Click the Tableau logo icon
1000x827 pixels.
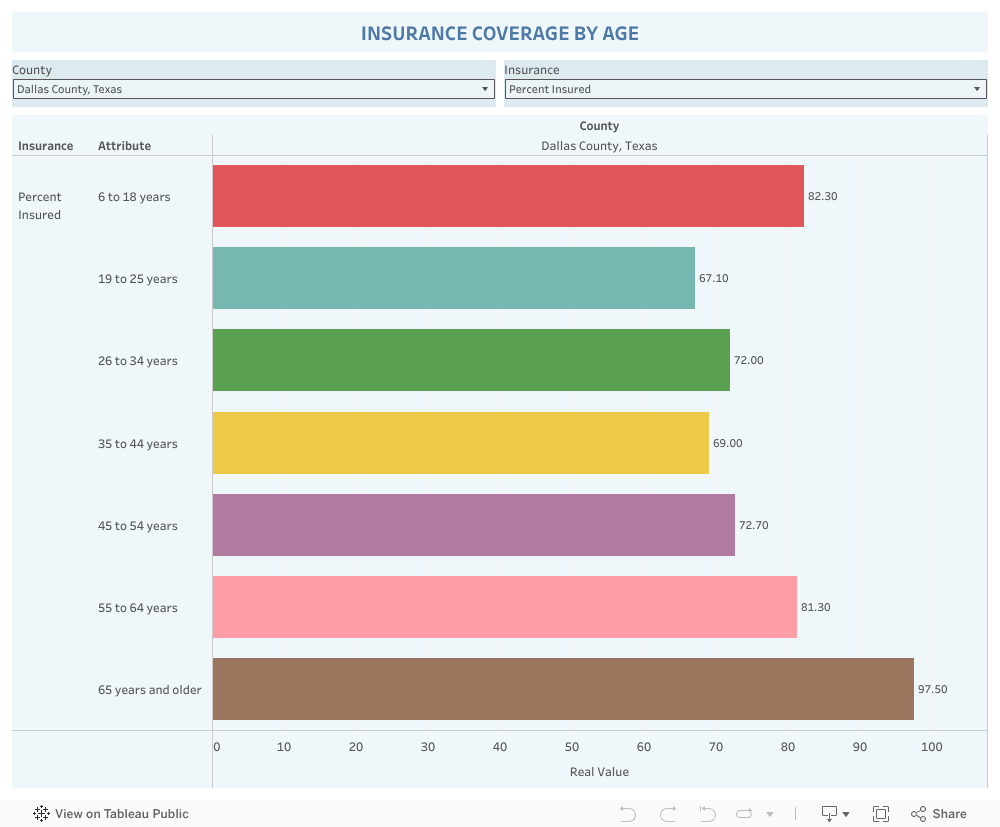(42, 814)
